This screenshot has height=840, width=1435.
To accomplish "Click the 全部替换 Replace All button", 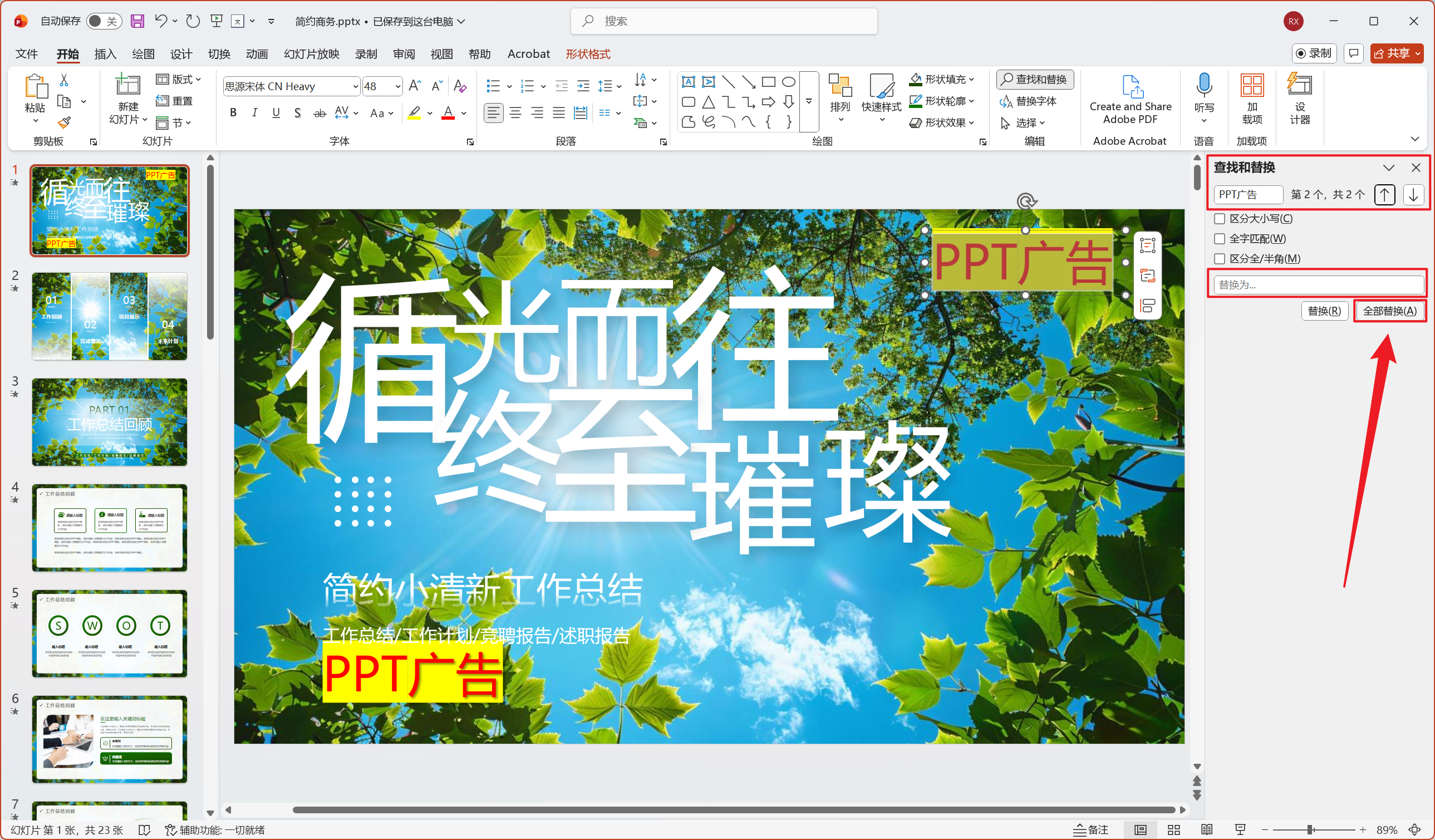I will pyautogui.click(x=1390, y=311).
